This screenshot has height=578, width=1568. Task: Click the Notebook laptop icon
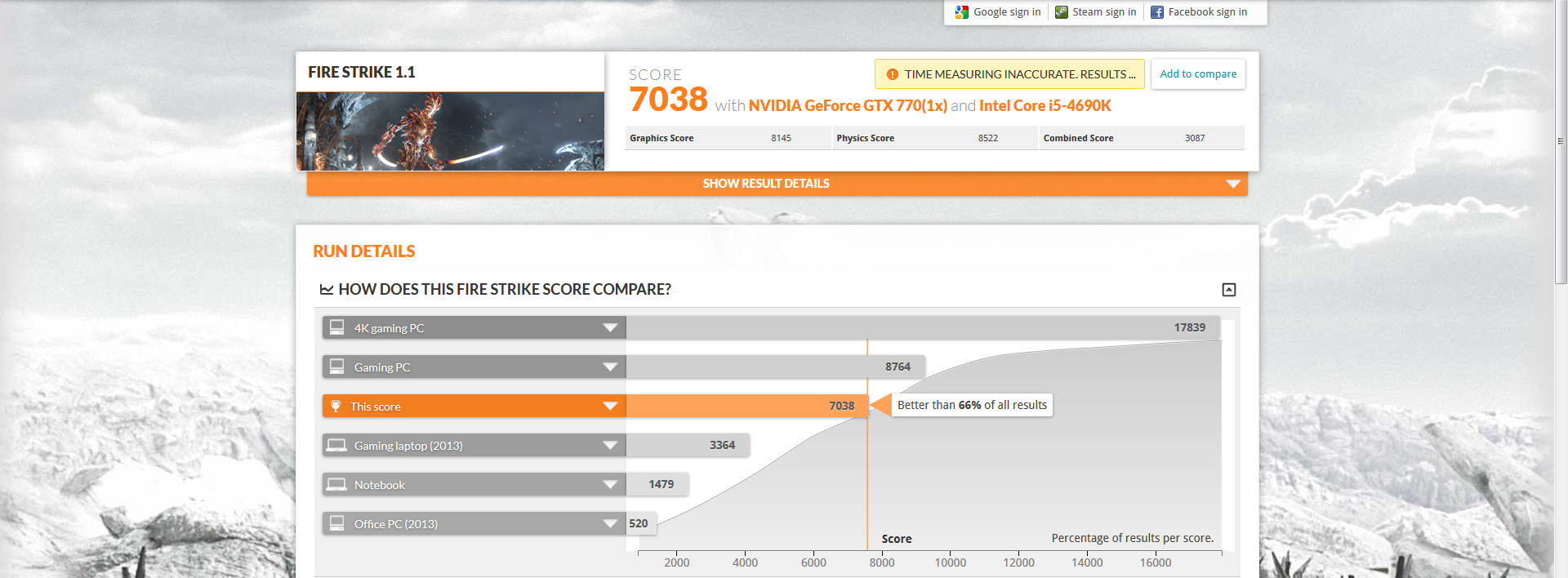coord(336,484)
